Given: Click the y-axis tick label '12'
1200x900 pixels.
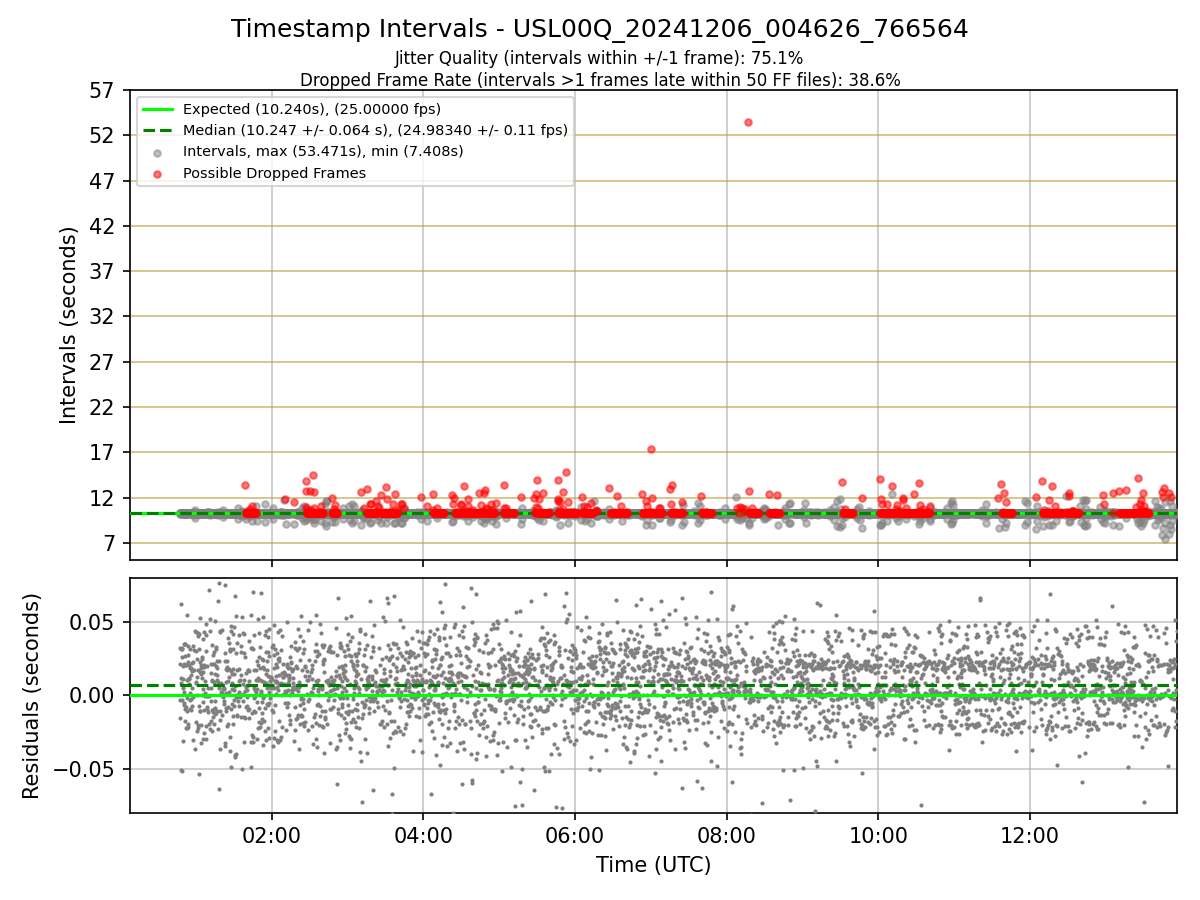Looking at the screenshot, I should [x=102, y=498].
